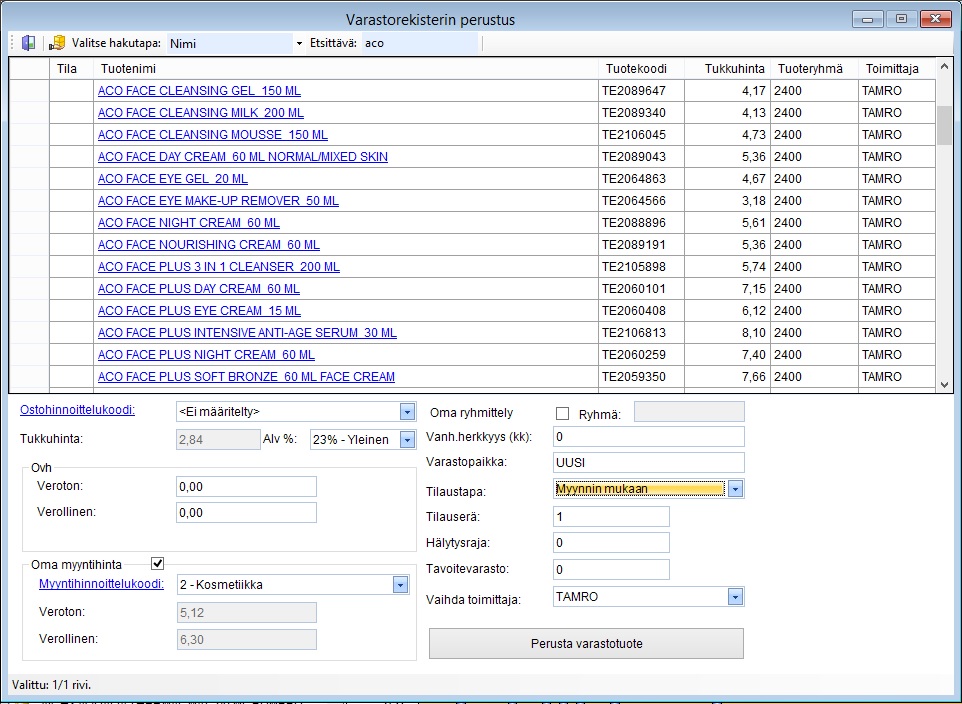This screenshot has height=704, width=962.
Task: Click product code TE2089647 cell
Action: click(x=641, y=91)
